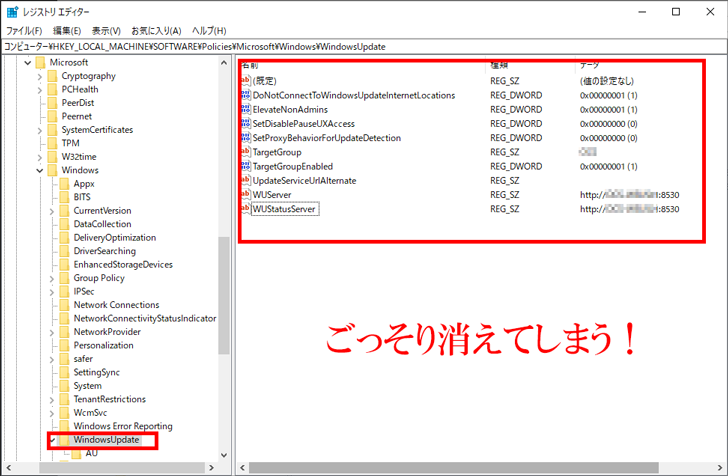Click the System folder icon
The height and width of the screenshot is (476, 728).
pos(65,385)
